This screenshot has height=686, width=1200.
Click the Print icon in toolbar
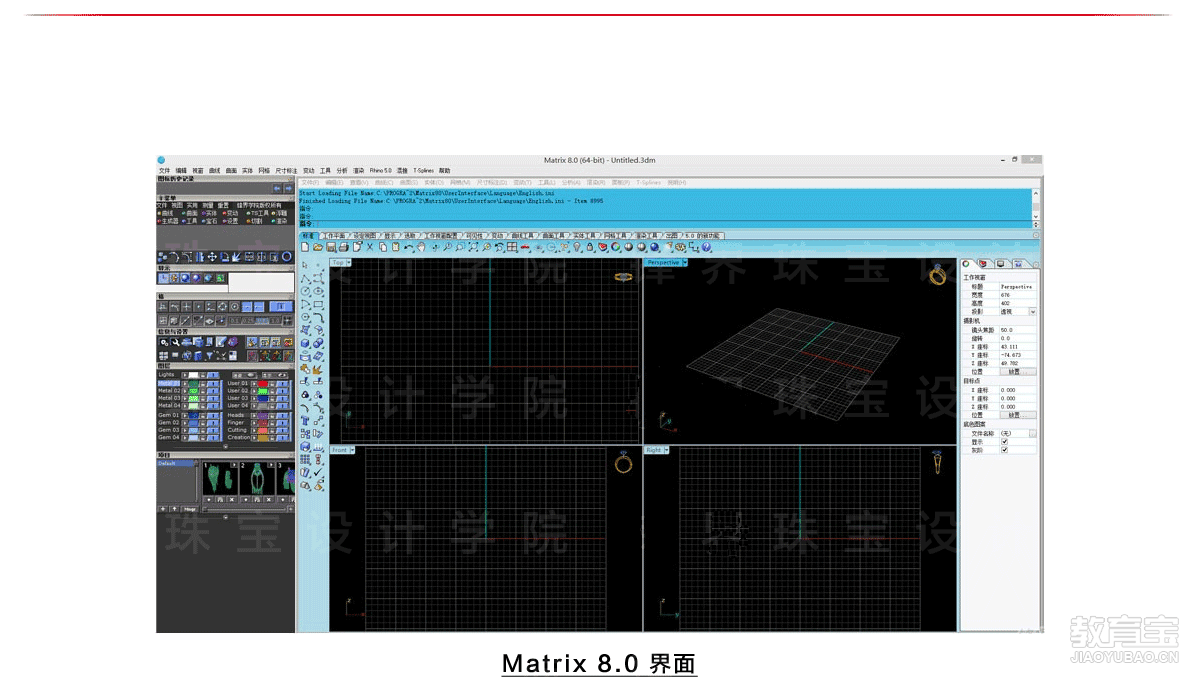click(344, 247)
